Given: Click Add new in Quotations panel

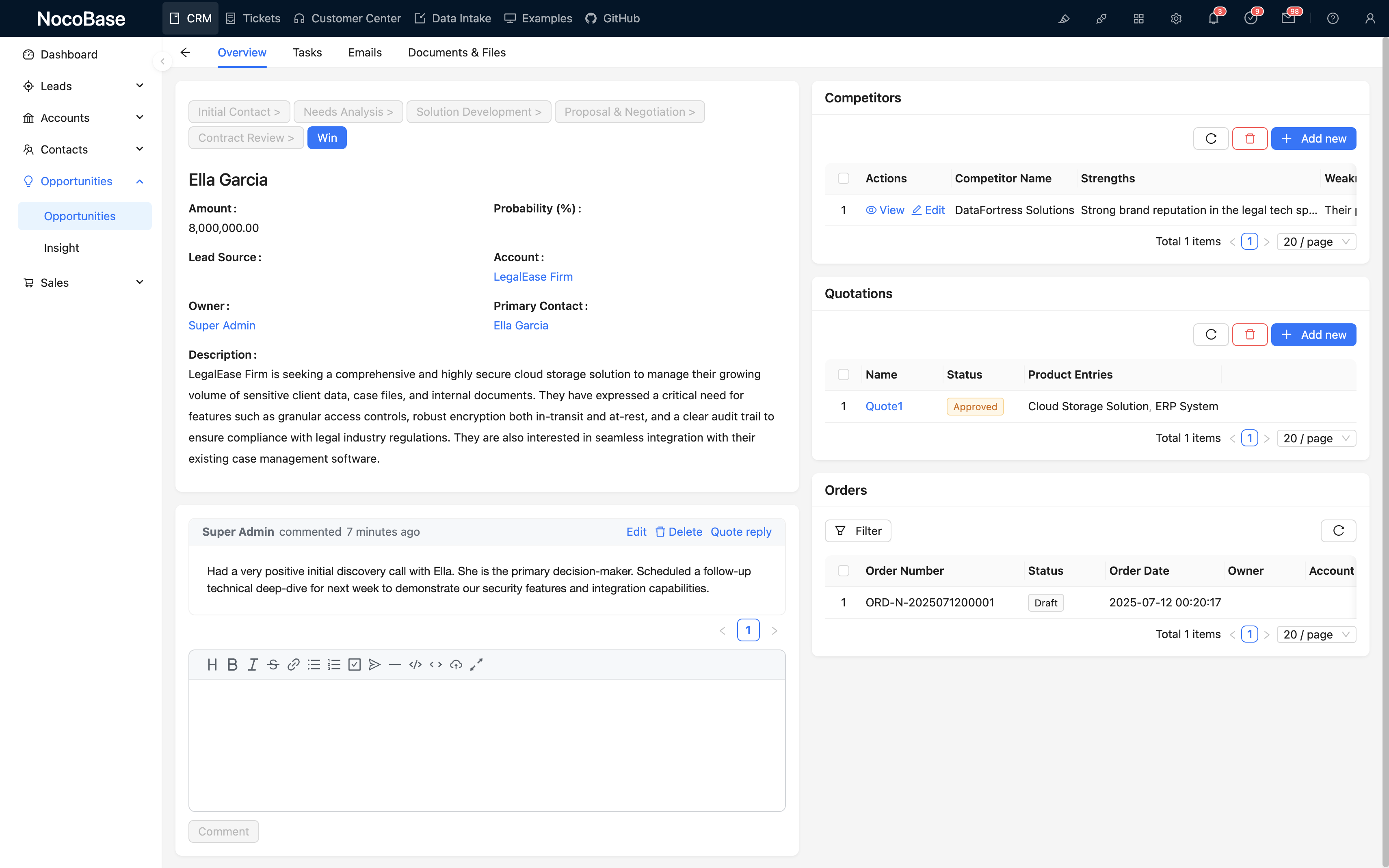Looking at the screenshot, I should coord(1313,335).
